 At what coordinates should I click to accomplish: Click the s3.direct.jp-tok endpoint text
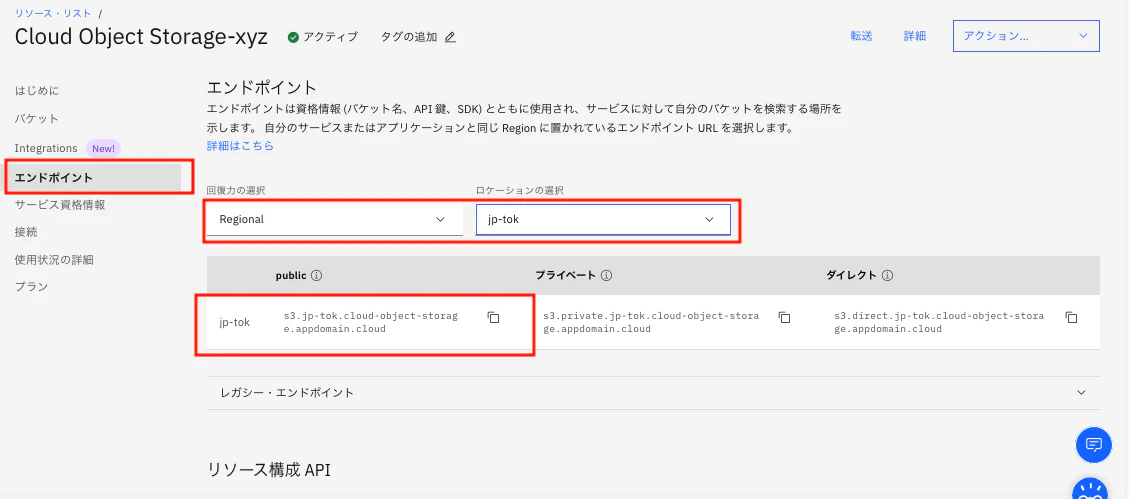click(939, 322)
